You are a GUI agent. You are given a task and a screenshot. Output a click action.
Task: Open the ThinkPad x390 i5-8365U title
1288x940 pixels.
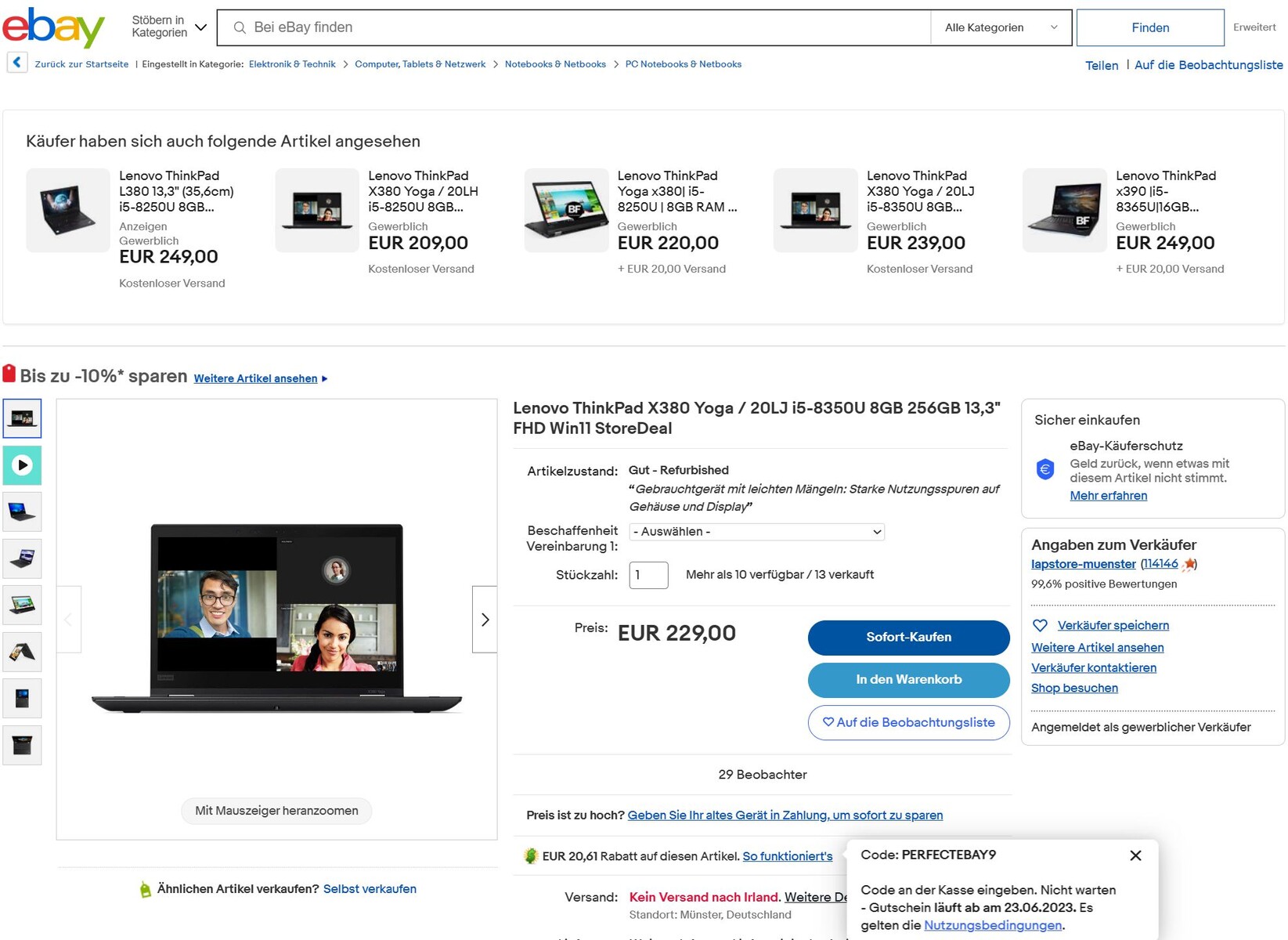pos(1166,191)
